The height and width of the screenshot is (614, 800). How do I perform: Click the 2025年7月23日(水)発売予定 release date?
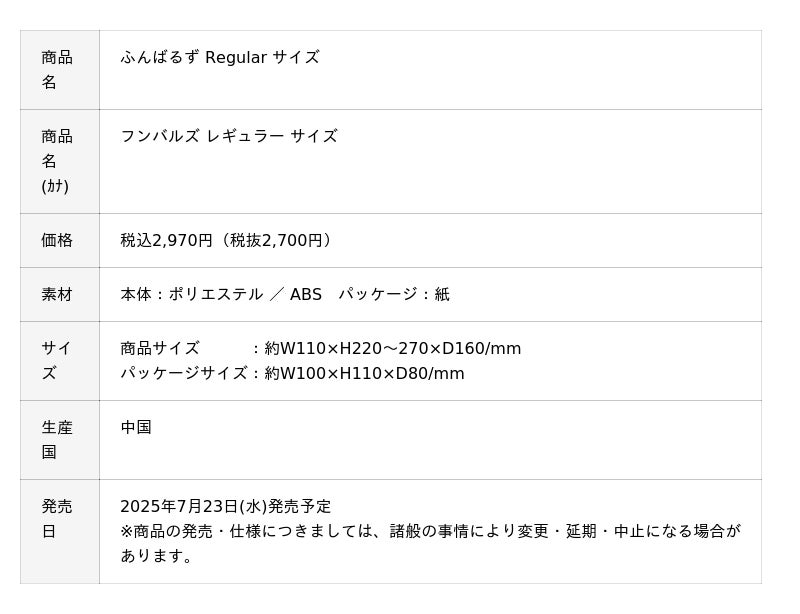(226, 506)
